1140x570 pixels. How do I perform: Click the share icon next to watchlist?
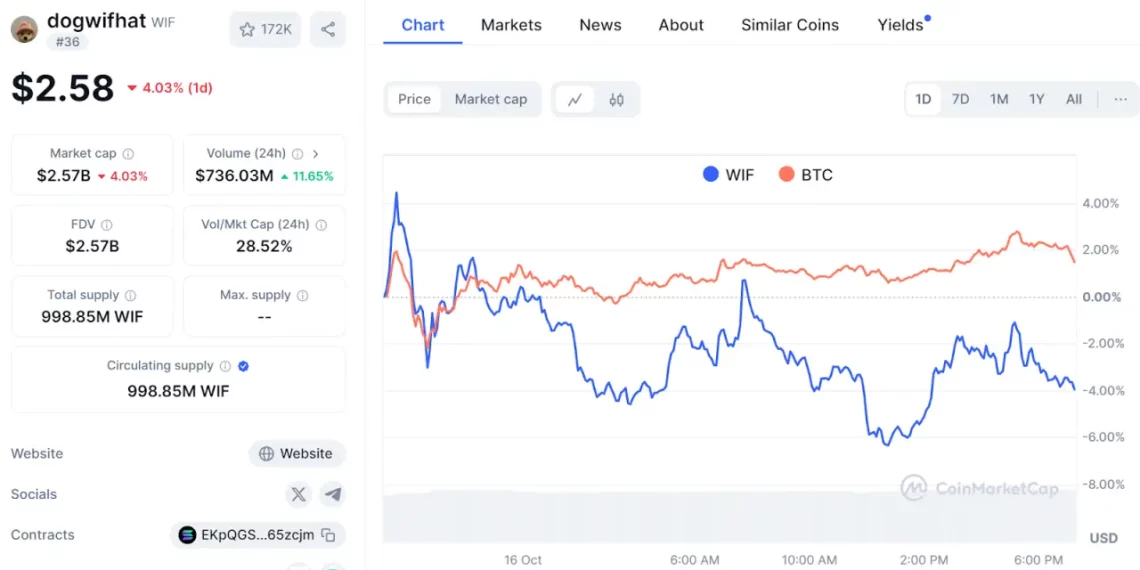point(328,29)
